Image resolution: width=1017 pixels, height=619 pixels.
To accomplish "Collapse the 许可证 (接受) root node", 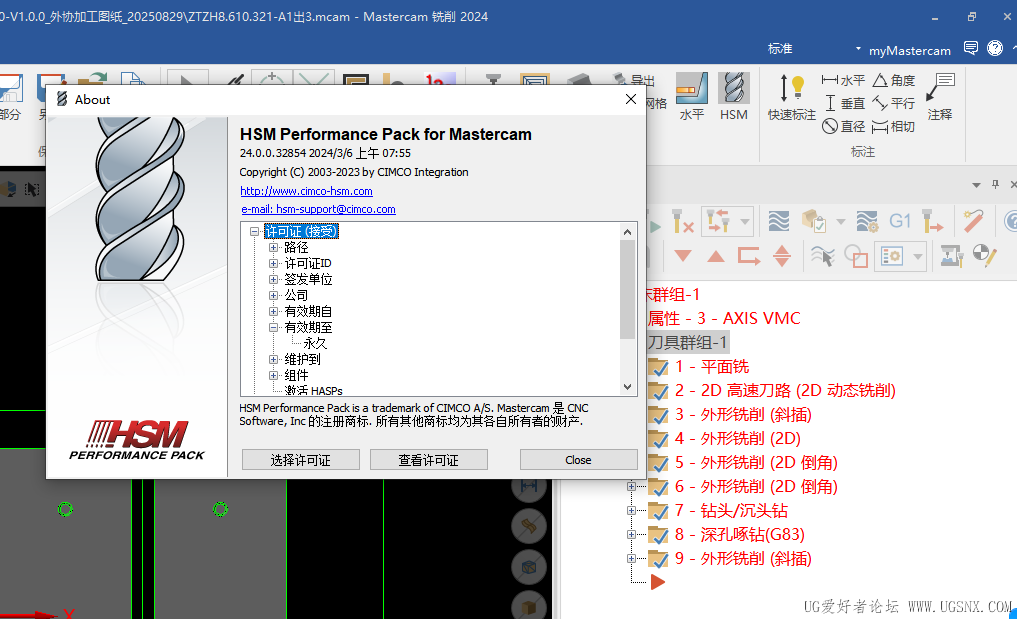I will (x=254, y=232).
